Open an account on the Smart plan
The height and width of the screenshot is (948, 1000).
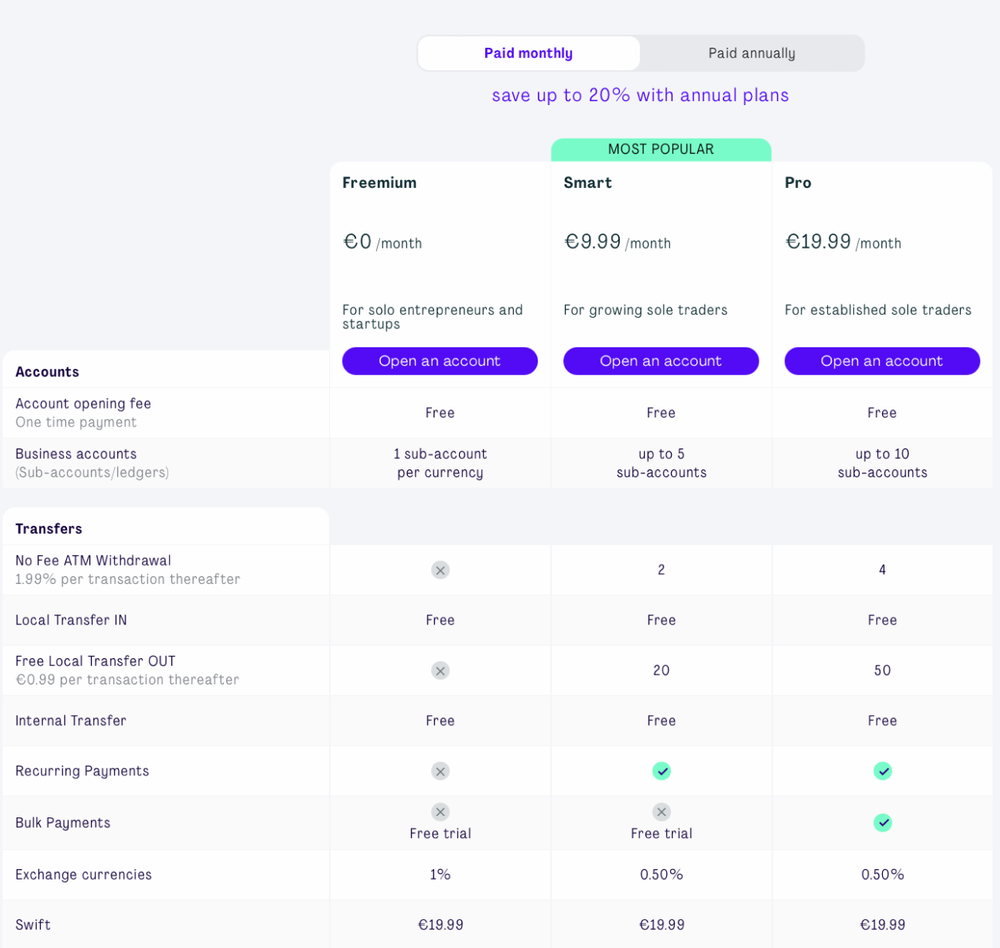pyautogui.click(x=661, y=361)
